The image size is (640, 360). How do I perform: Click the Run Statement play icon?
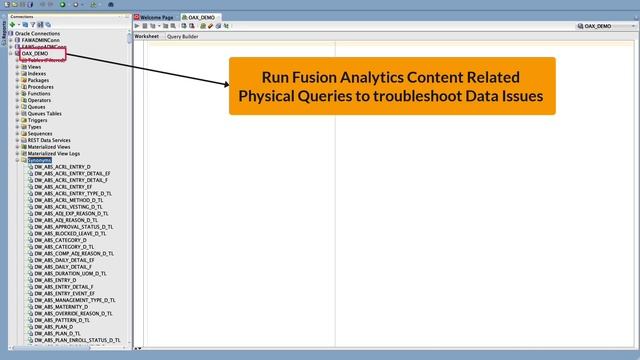[x=137, y=26]
